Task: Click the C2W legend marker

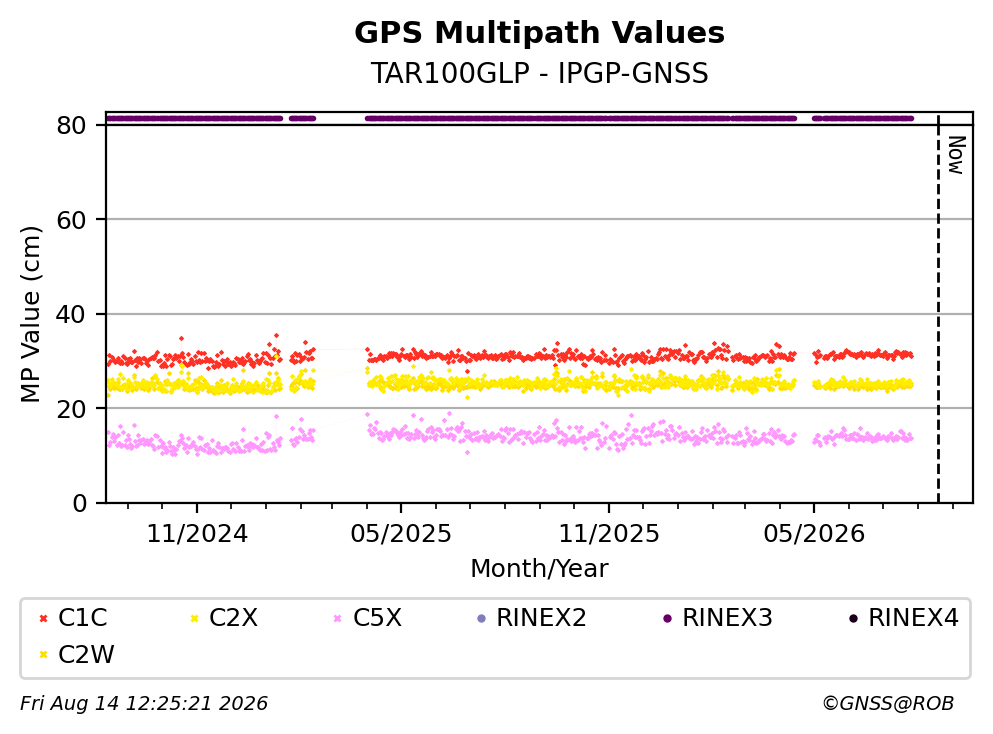Action: pos(44,655)
